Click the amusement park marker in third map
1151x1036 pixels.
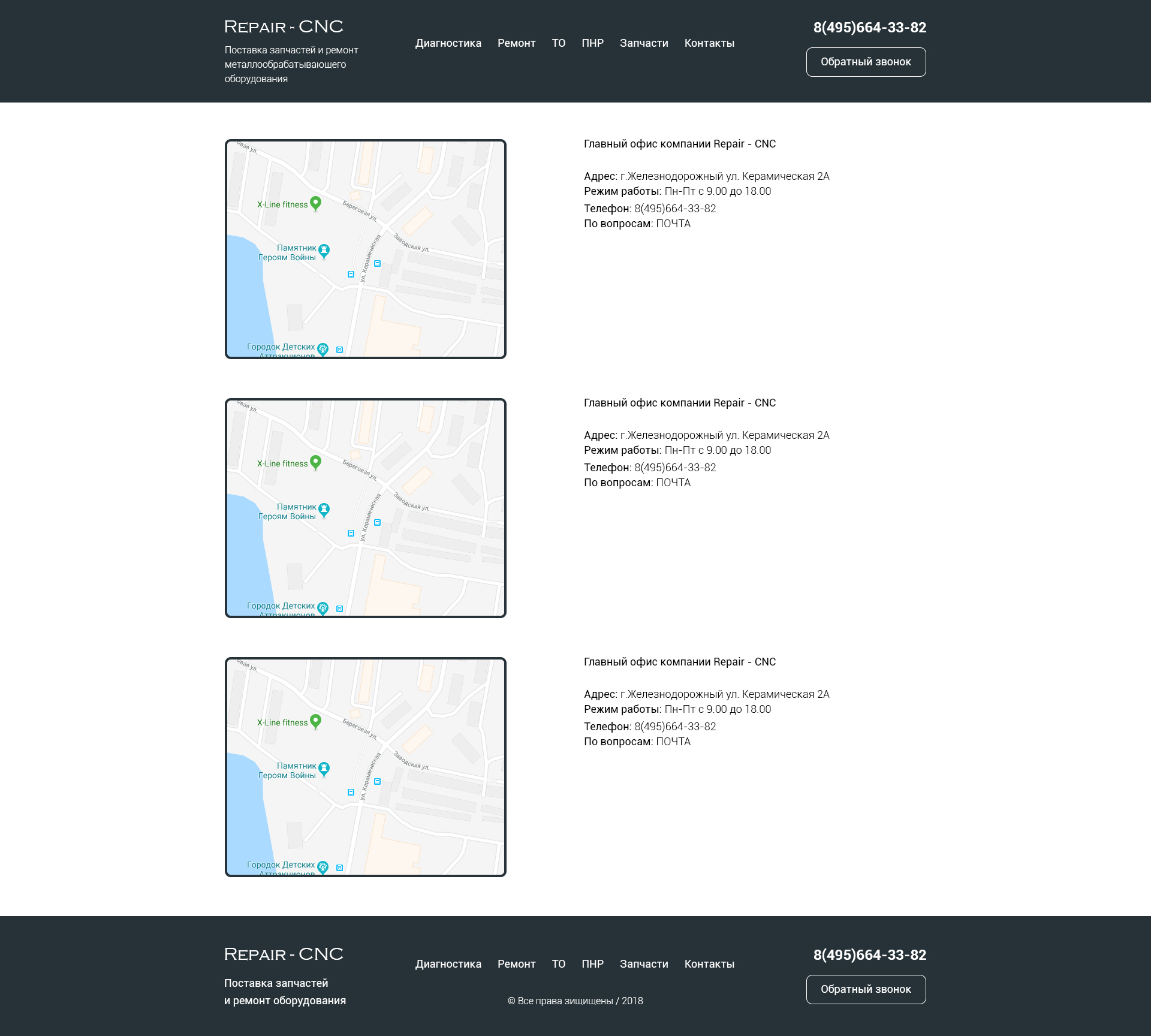click(x=323, y=867)
